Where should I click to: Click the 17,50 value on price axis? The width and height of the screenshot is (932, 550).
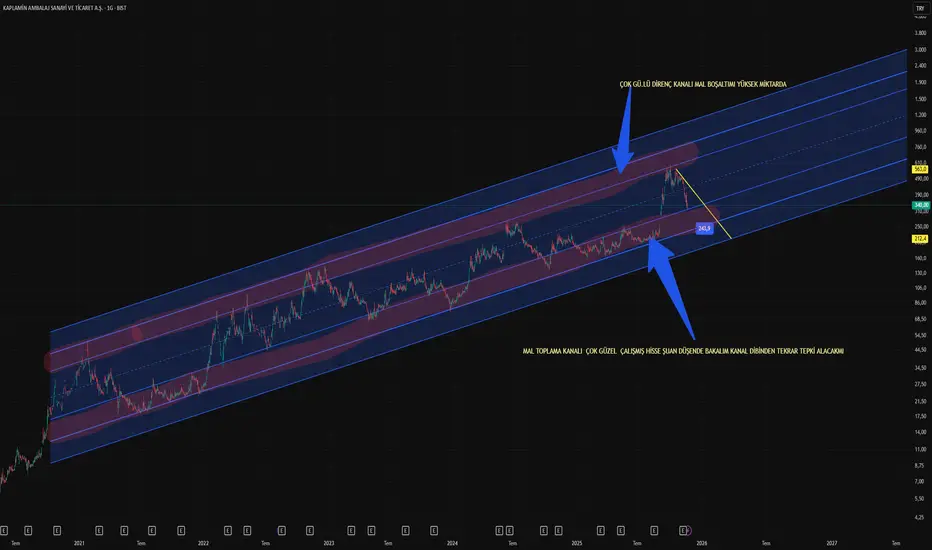pos(921,416)
